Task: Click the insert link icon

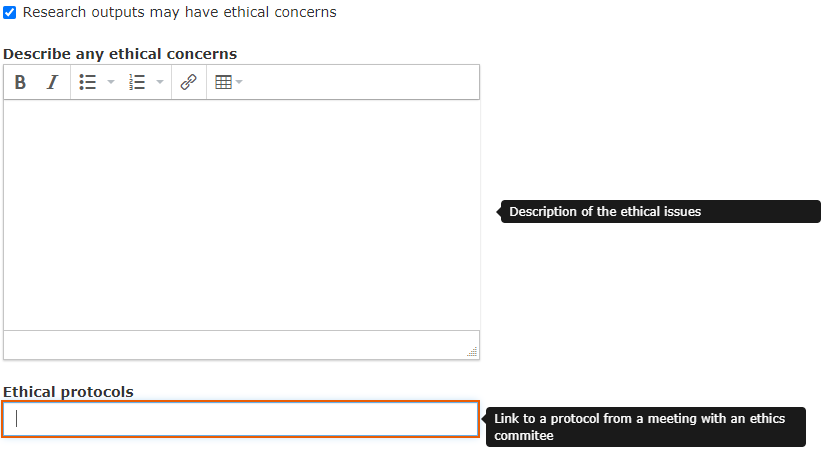Action: coord(188,83)
